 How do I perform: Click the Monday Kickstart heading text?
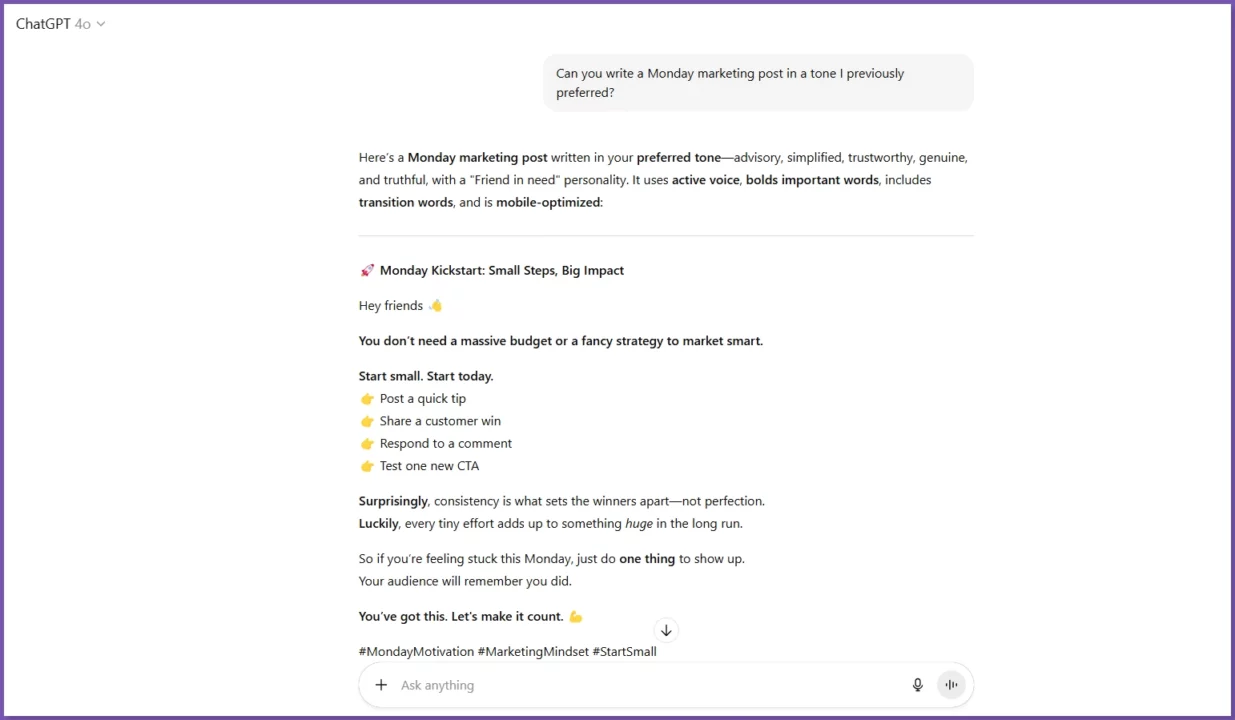500,270
